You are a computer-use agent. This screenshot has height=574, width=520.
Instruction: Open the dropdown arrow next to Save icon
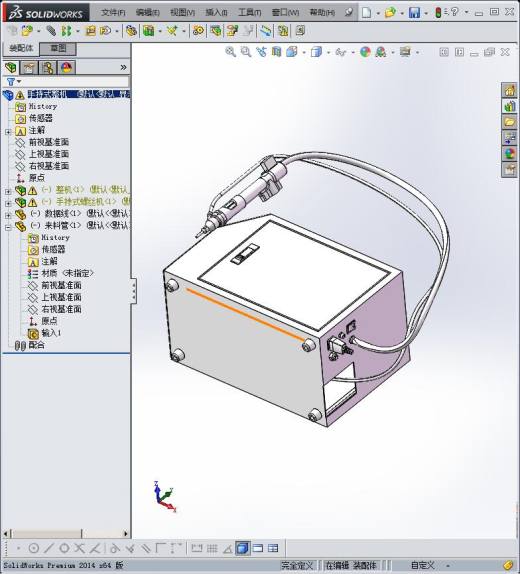[x=426, y=13]
